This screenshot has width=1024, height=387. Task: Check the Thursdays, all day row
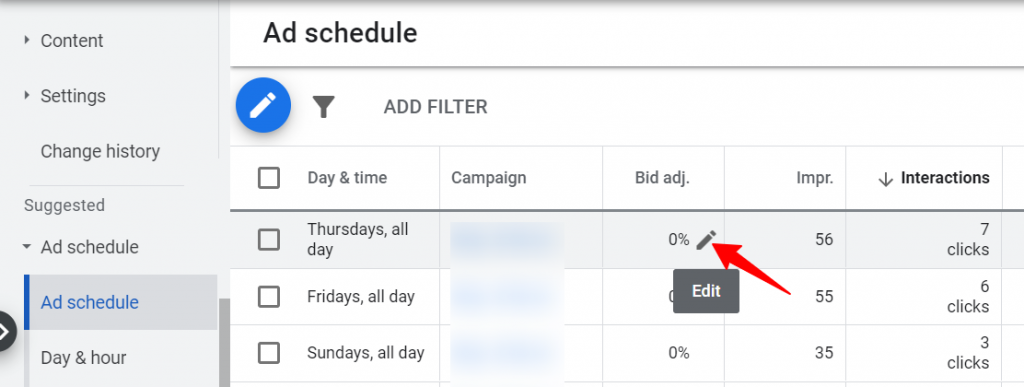coord(269,240)
